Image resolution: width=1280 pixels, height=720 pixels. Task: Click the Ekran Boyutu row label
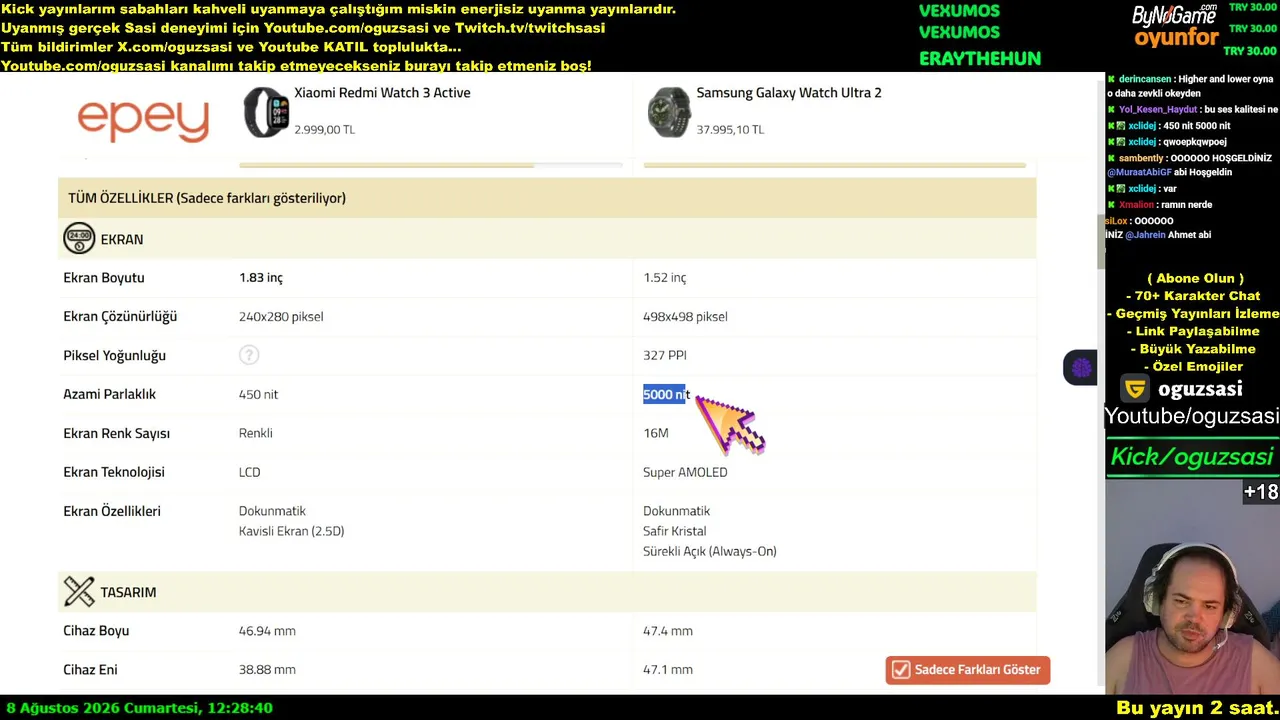(104, 278)
